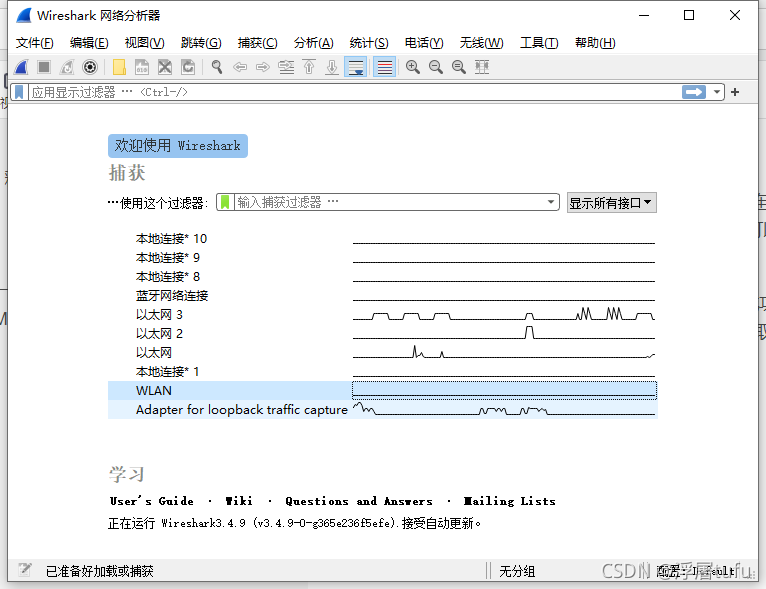This screenshot has width=766, height=589.
Task: Save the capture file from the toolbar
Action: click(142, 67)
